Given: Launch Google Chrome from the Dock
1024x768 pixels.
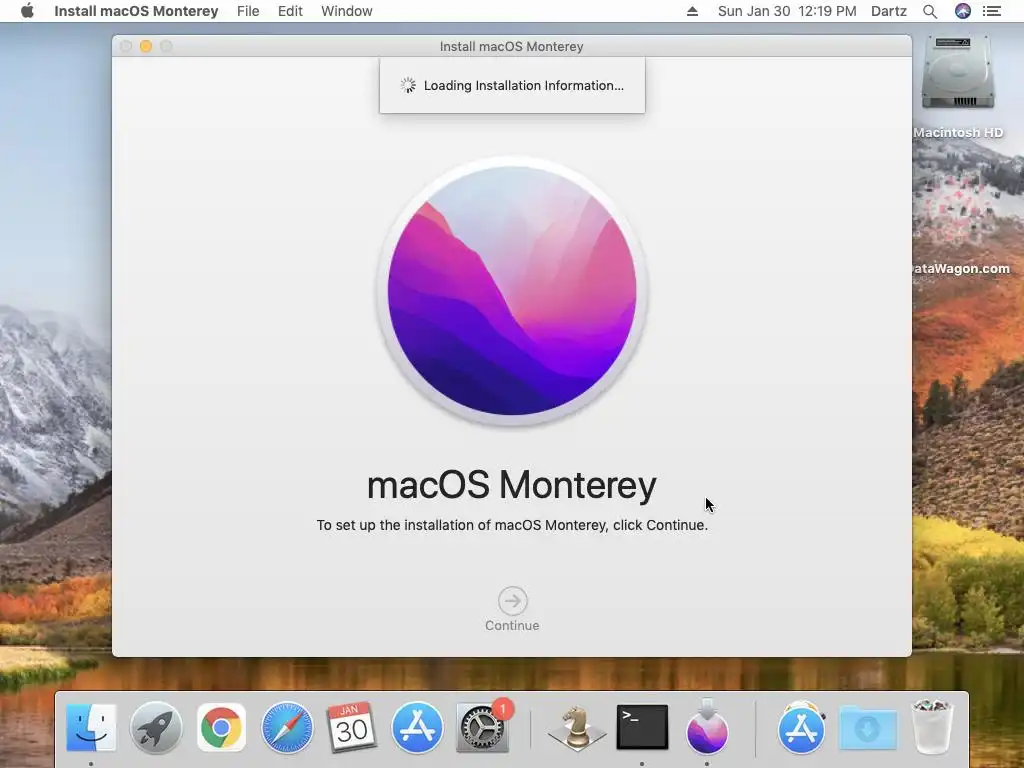Looking at the screenshot, I should [221, 728].
